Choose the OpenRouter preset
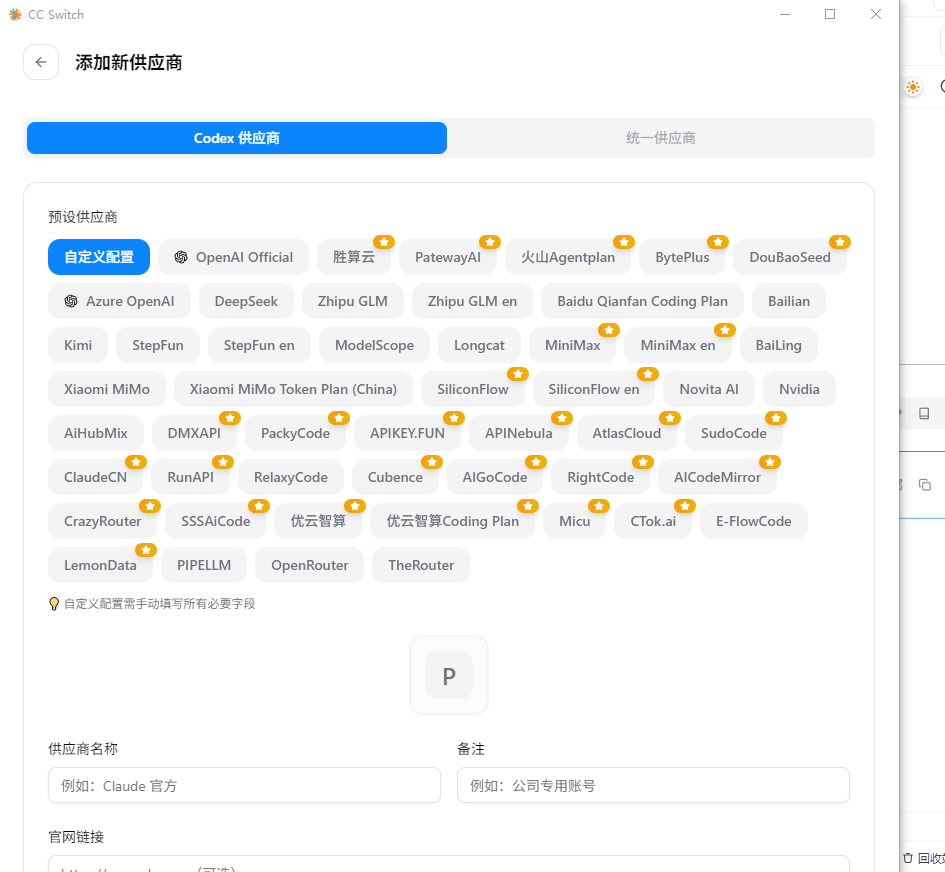Screen dimensions: 945x872 (x=310, y=565)
